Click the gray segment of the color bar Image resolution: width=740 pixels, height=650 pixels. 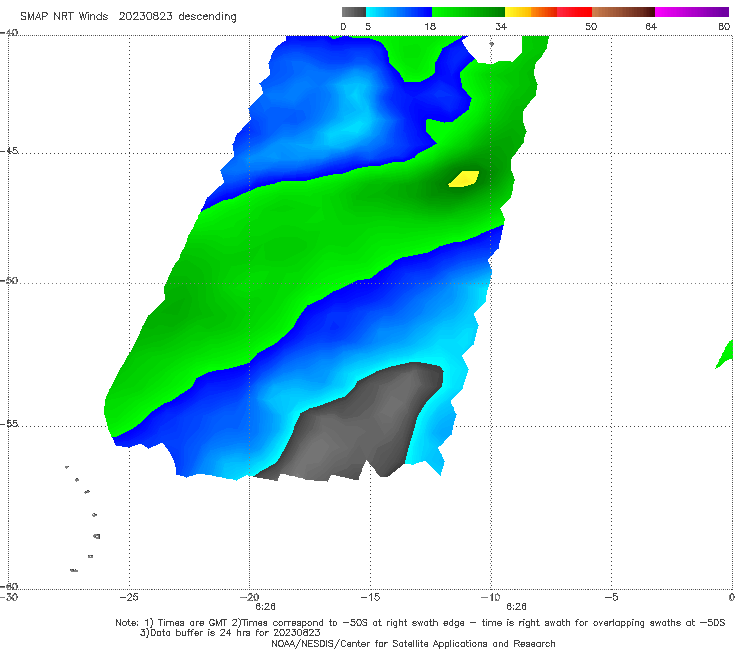pos(353,12)
